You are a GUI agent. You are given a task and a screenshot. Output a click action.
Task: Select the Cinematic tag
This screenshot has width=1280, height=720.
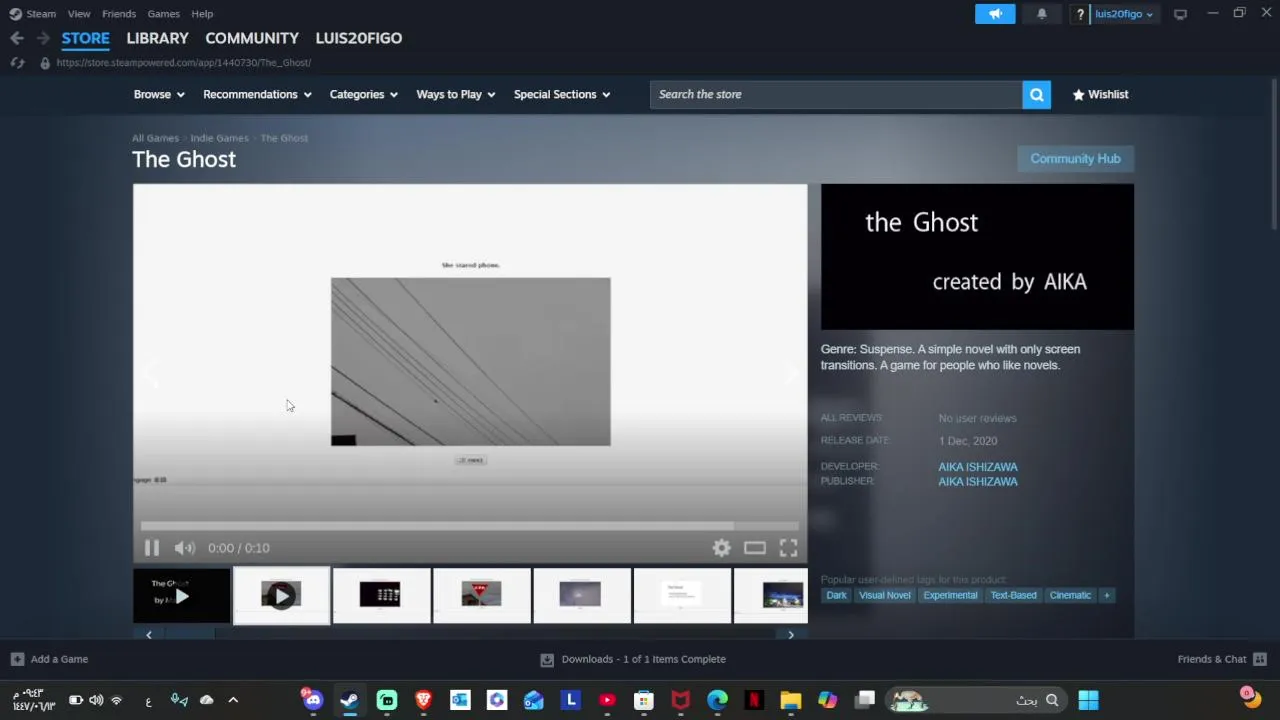(x=1070, y=595)
